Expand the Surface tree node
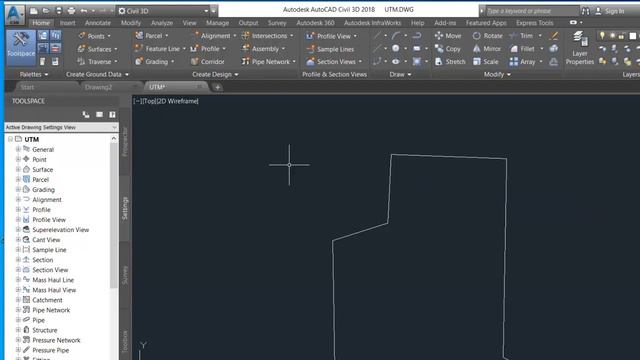 click(18, 169)
